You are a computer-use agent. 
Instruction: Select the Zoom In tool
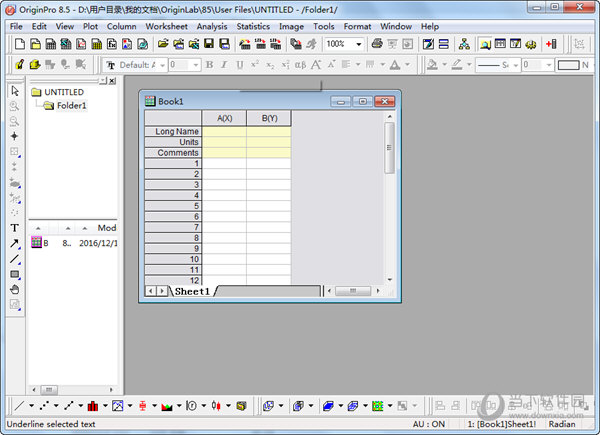coord(15,106)
